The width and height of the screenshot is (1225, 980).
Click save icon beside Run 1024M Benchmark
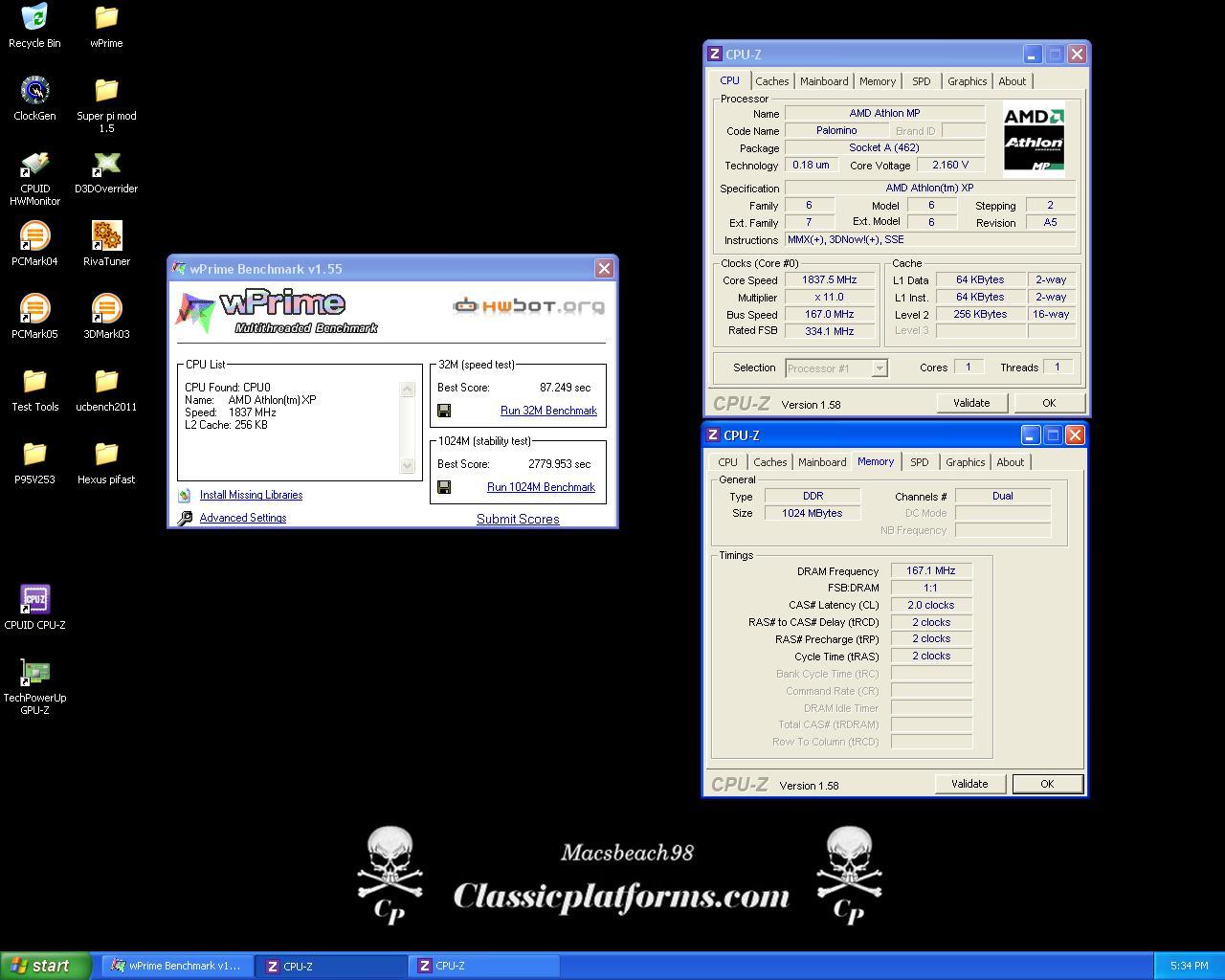point(444,487)
